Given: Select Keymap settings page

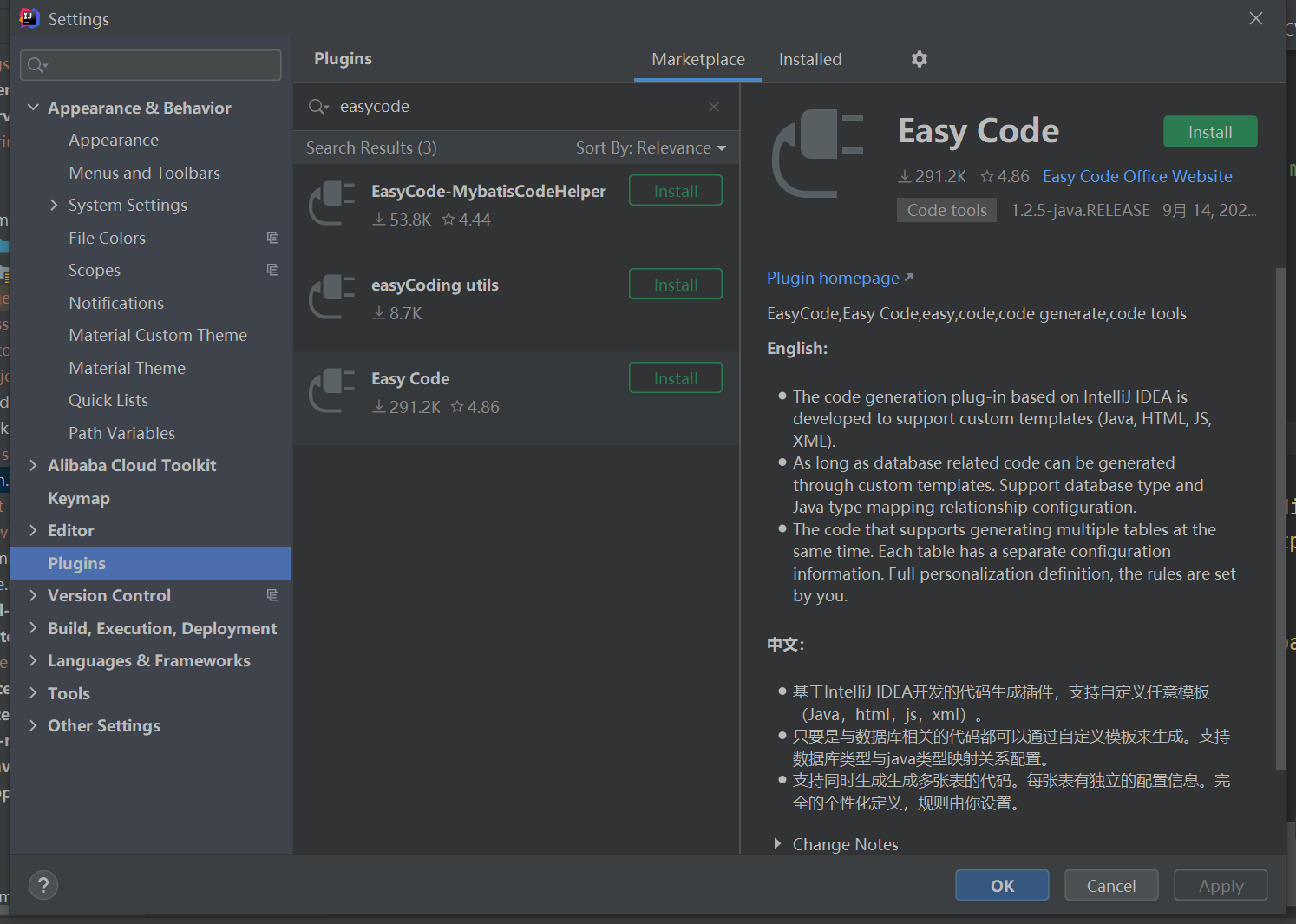Looking at the screenshot, I should click(79, 498).
